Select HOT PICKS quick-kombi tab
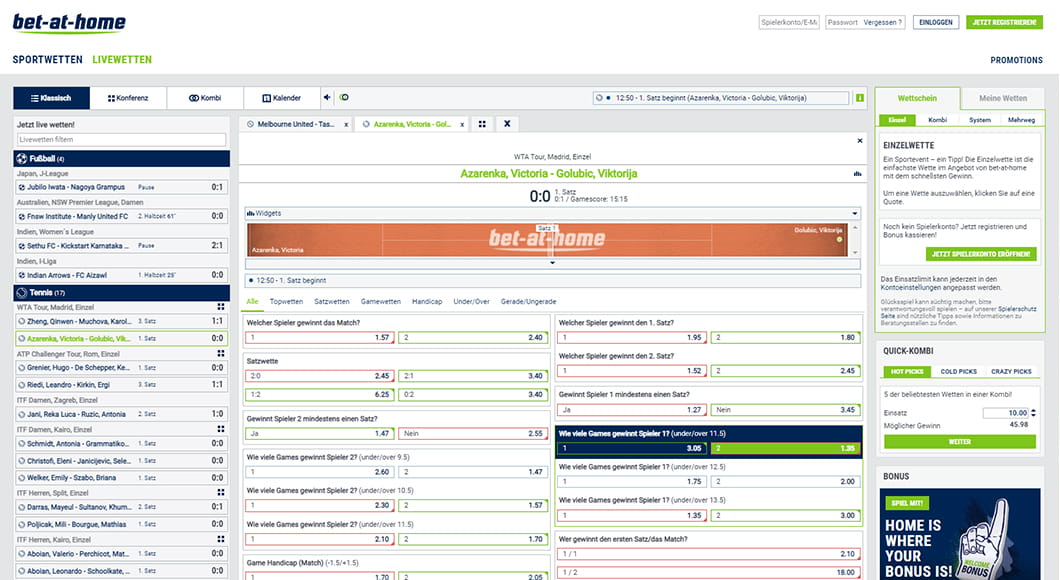 pyautogui.click(x=907, y=372)
